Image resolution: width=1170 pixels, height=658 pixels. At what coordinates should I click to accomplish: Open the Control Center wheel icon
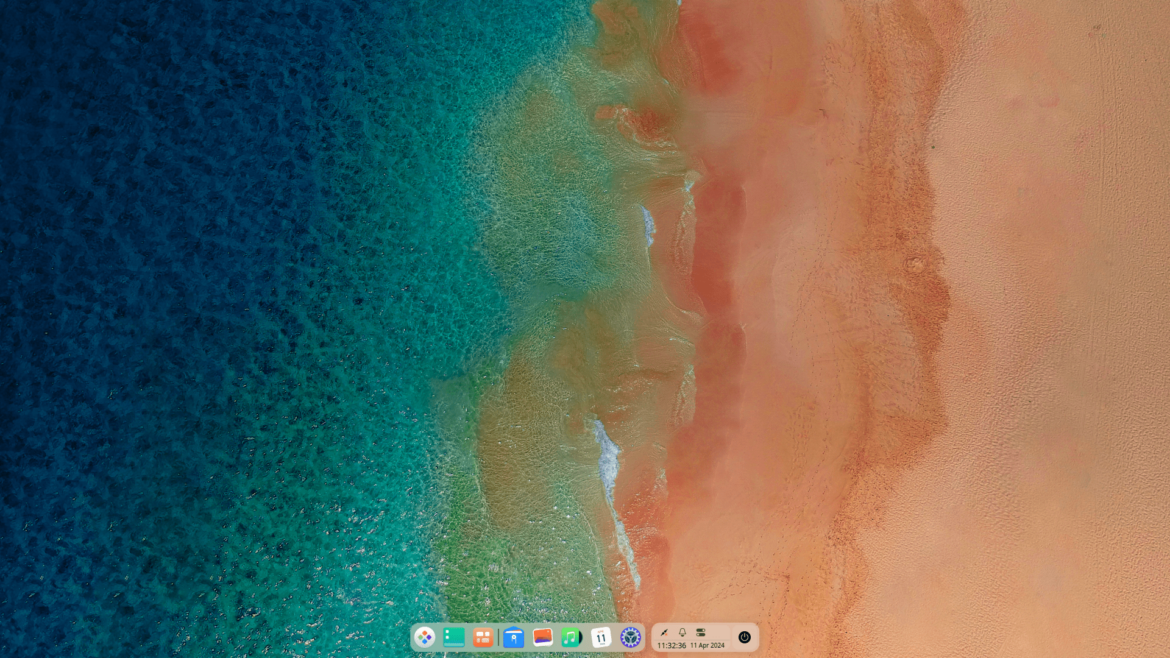pyautogui.click(x=631, y=637)
